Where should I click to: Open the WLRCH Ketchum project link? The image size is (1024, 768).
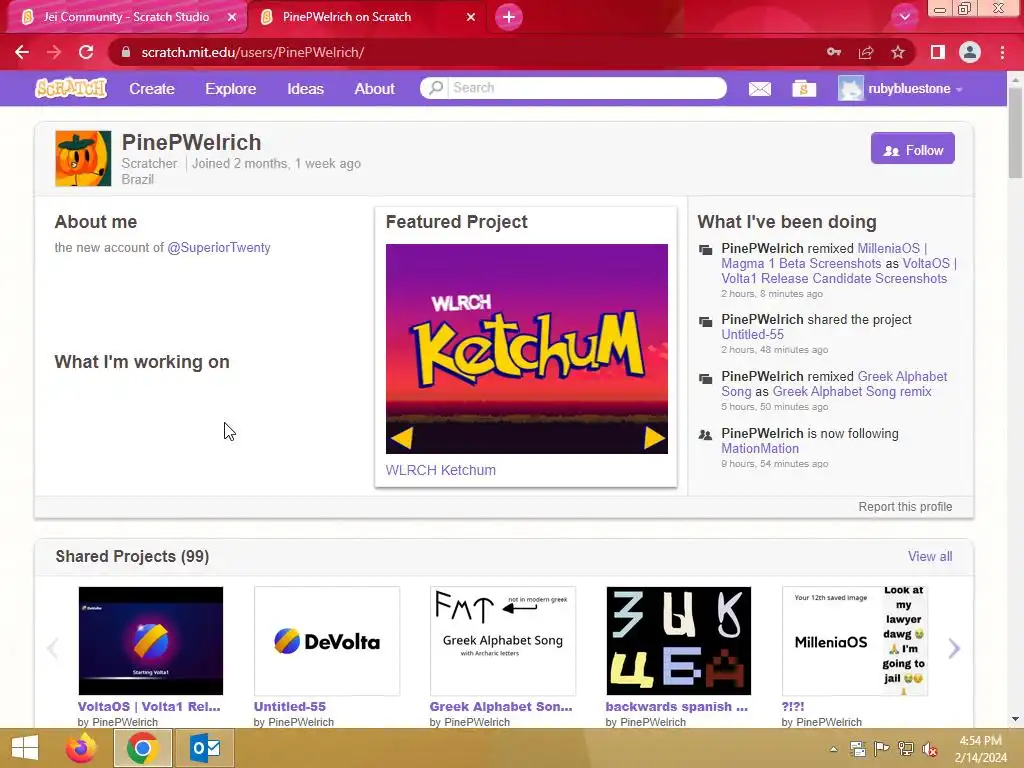(x=441, y=470)
